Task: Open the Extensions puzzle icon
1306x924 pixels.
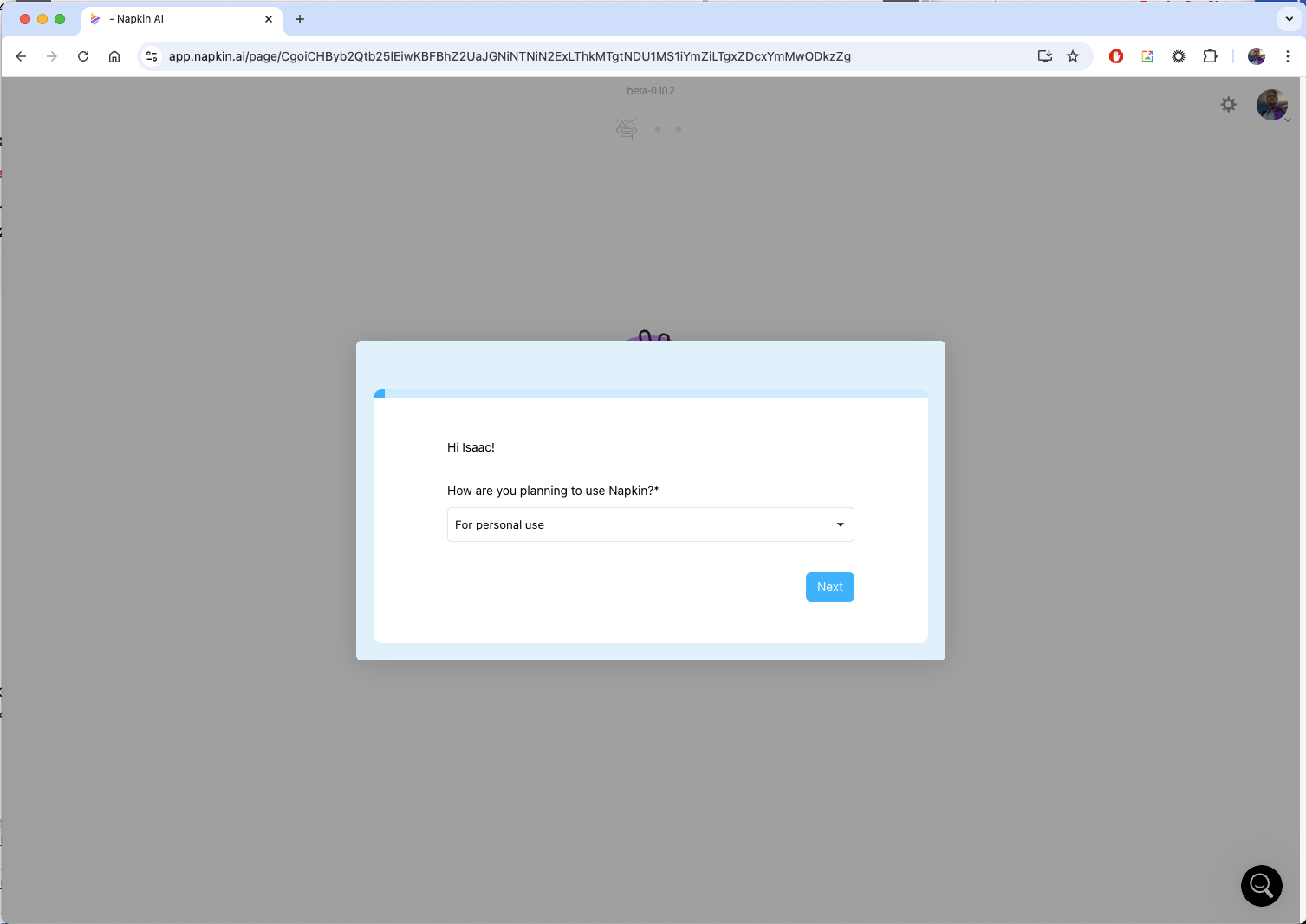Action: pyautogui.click(x=1210, y=56)
